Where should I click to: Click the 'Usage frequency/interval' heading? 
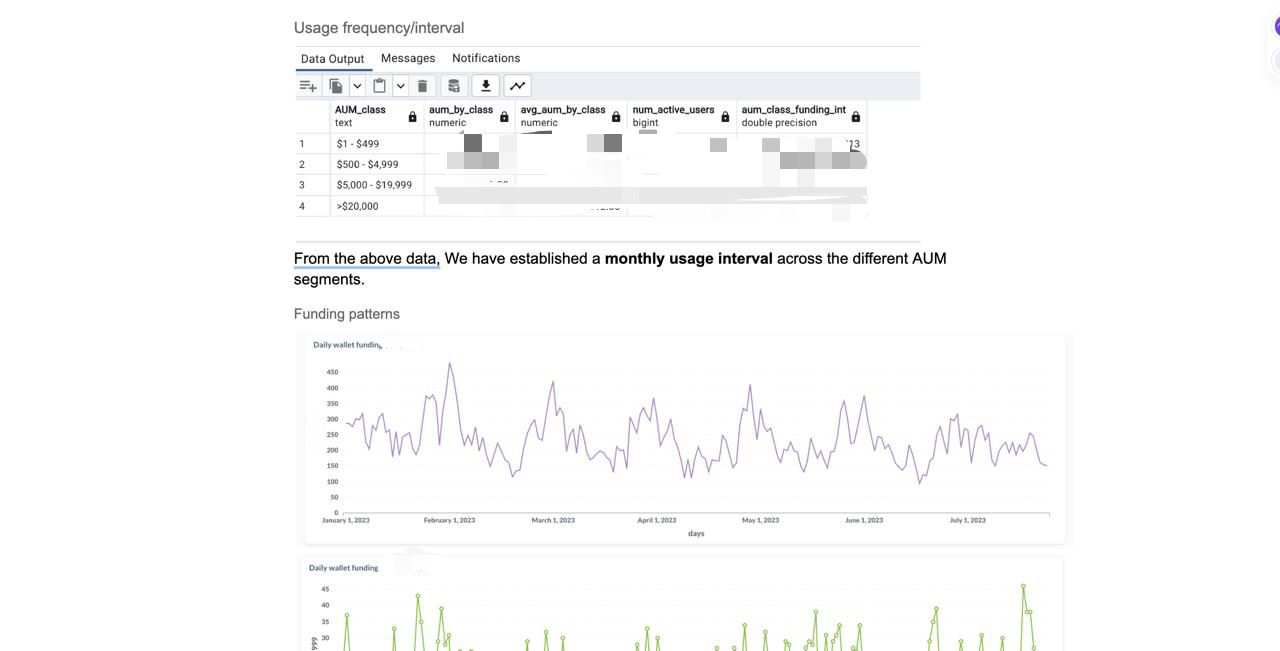pyautogui.click(x=379, y=28)
